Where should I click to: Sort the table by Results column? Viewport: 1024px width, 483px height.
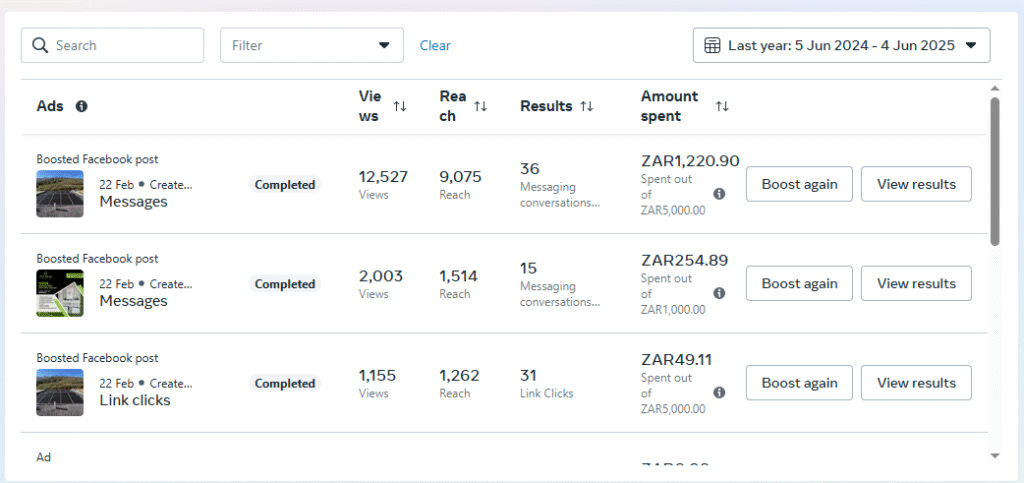point(587,106)
